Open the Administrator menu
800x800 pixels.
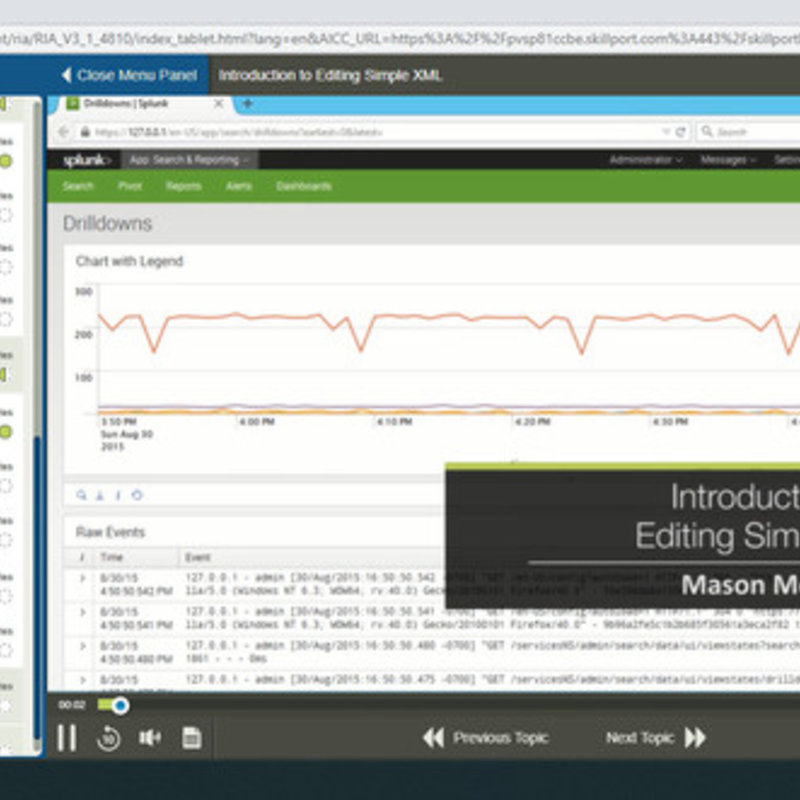[x=646, y=160]
